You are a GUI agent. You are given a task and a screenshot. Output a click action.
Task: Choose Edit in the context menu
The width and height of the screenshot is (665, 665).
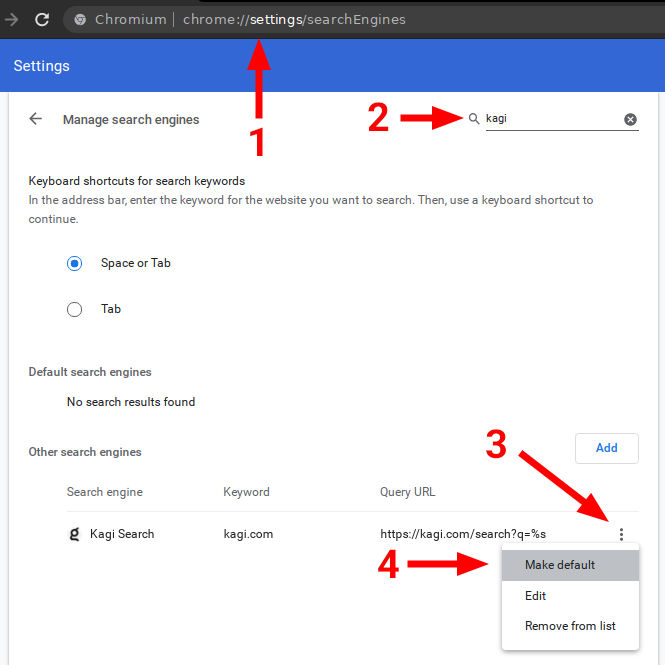coord(570,596)
